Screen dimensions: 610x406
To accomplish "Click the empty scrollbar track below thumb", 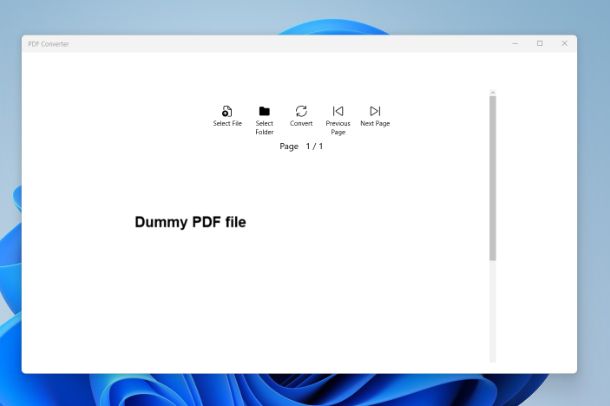I will (493, 310).
